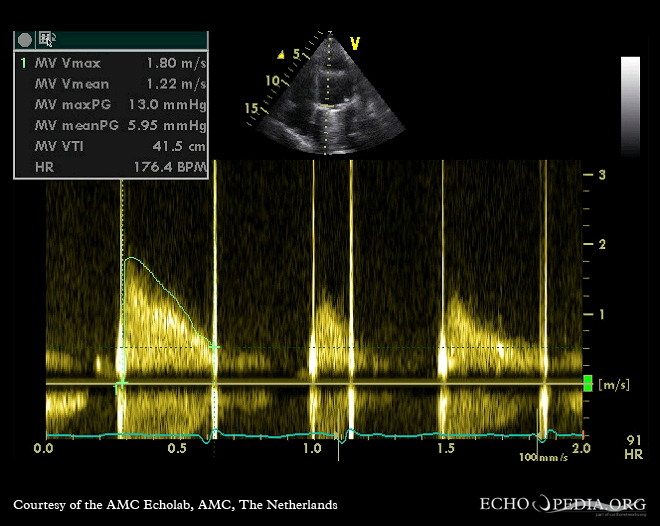This screenshot has height=526, width=660.
Task: Click the measurement list icon beside the circle
Action: tap(46, 40)
